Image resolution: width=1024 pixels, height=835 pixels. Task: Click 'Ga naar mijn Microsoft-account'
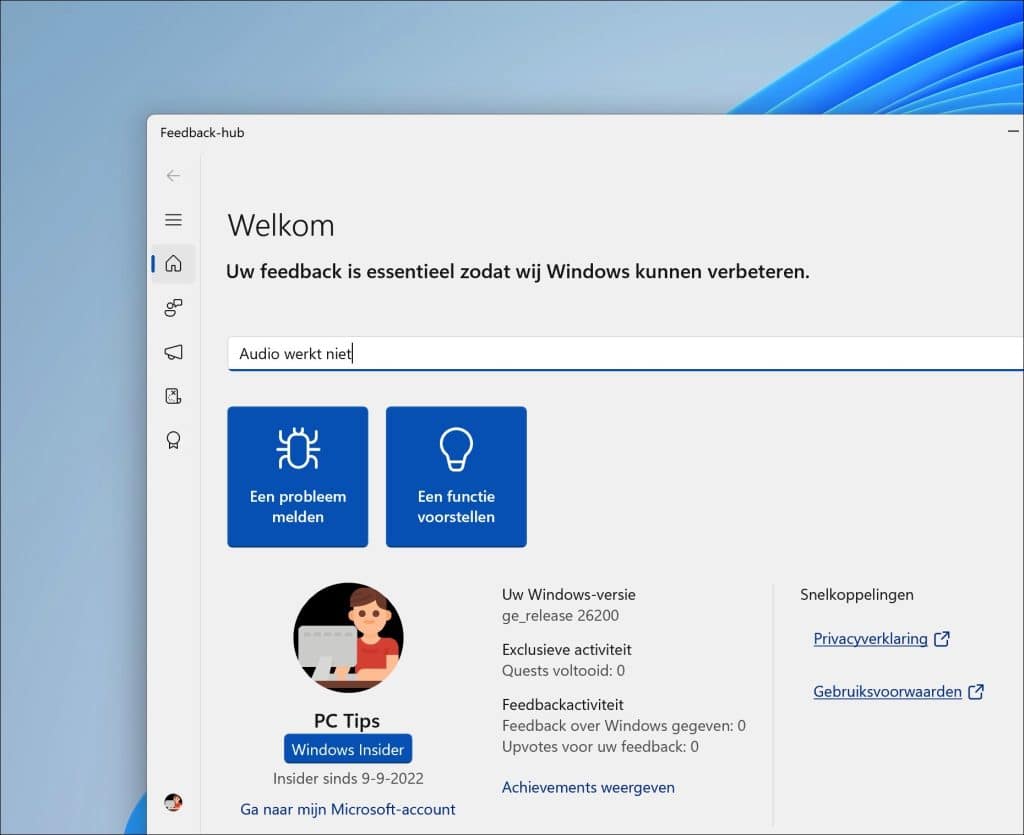[347, 809]
